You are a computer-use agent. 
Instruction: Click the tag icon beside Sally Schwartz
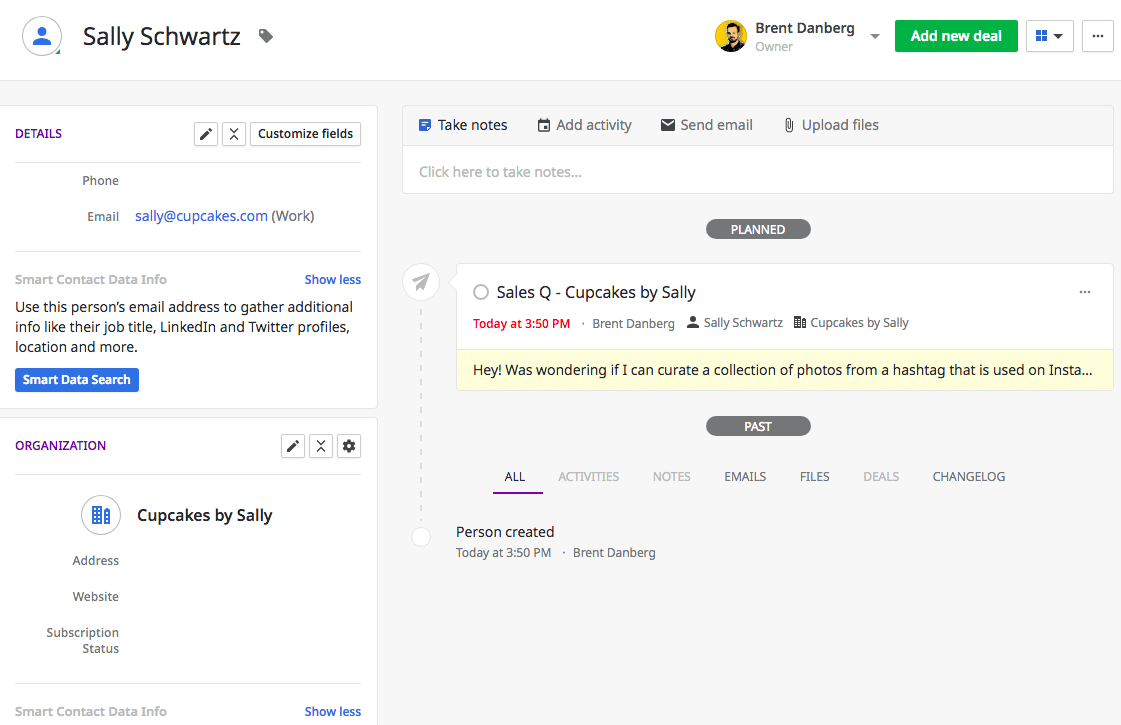tap(265, 36)
